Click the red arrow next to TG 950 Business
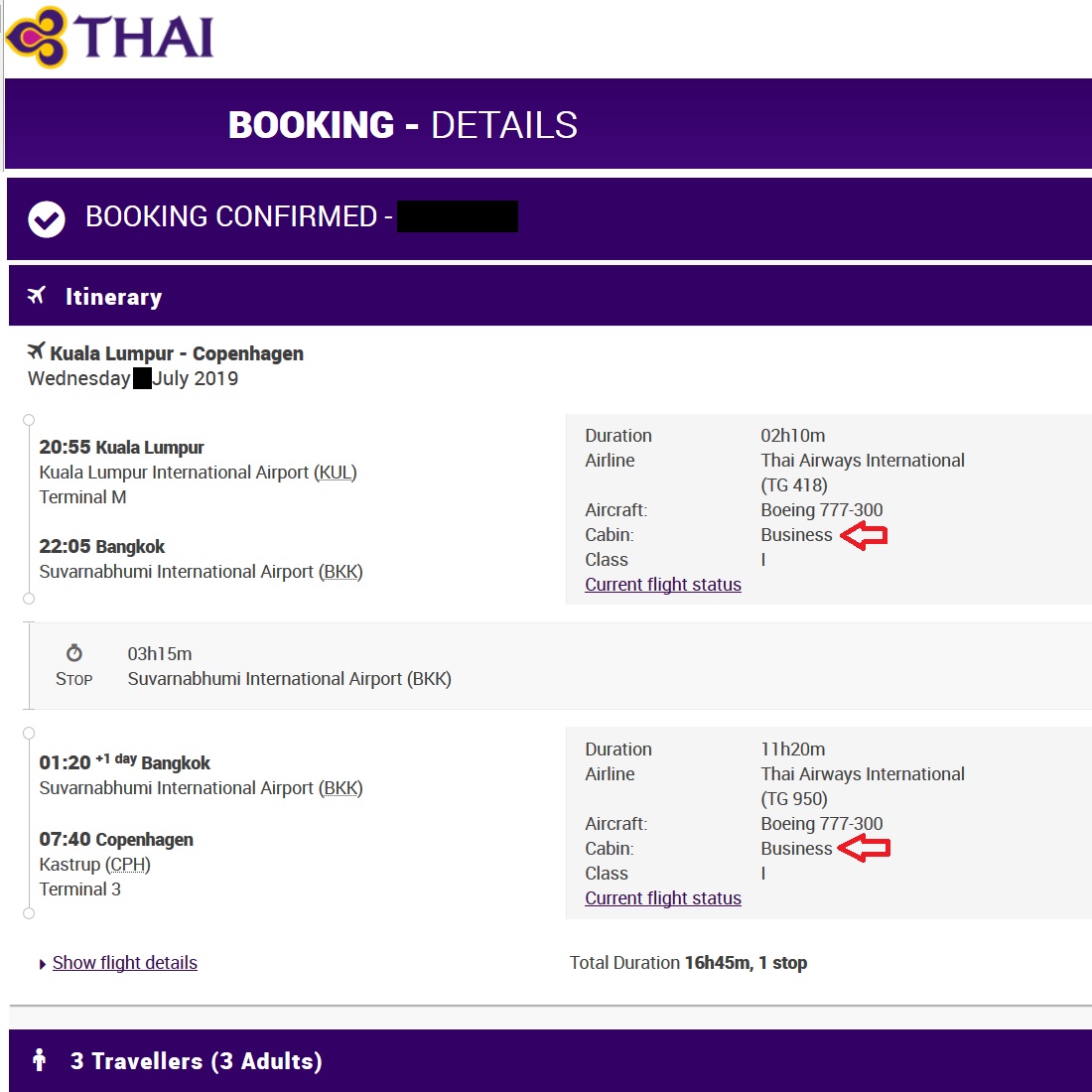This screenshot has height=1092, width=1092. point(865,849)
